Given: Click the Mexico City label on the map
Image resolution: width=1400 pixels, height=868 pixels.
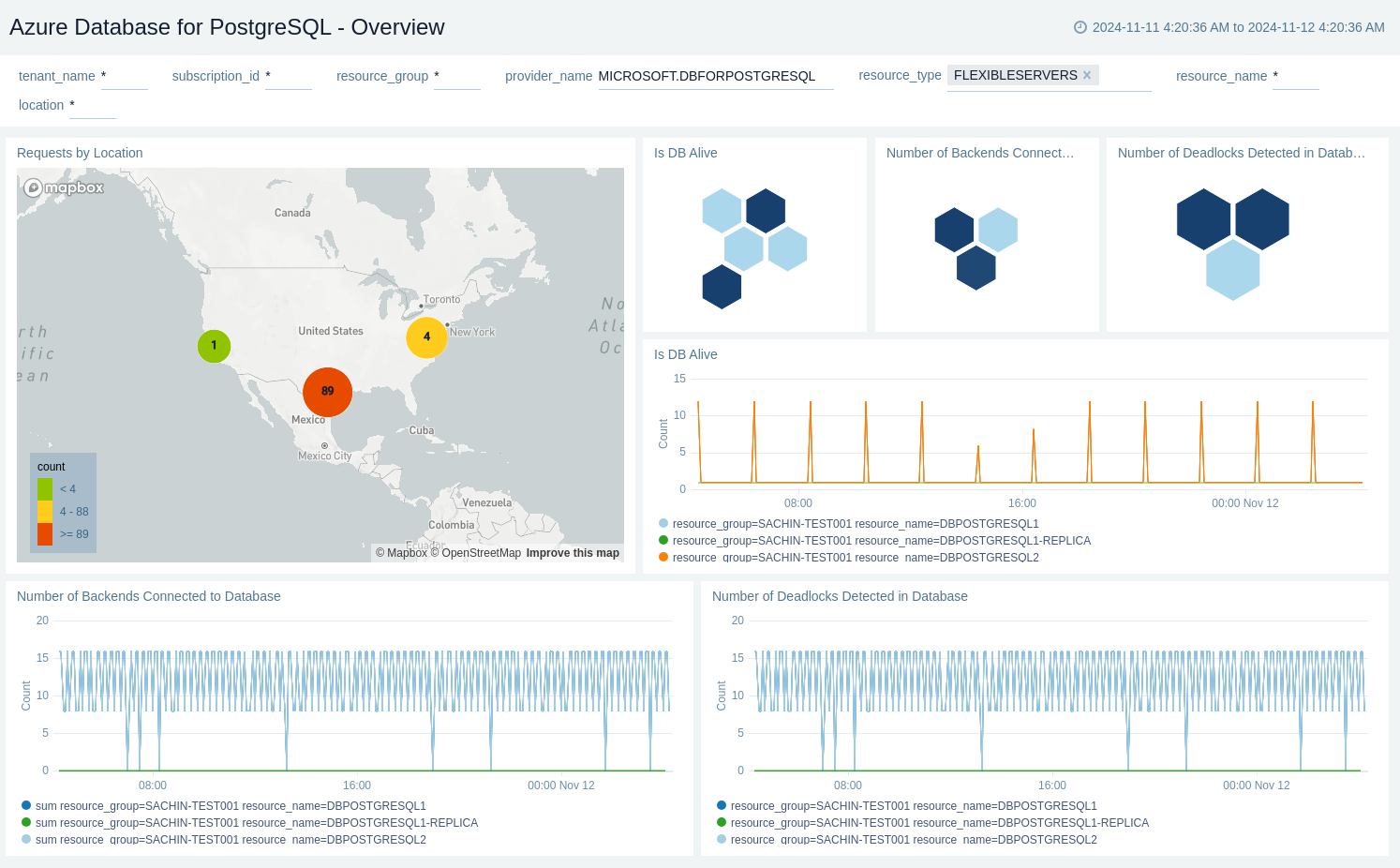Looking at the screenshot, I should (x=324, y=456).
